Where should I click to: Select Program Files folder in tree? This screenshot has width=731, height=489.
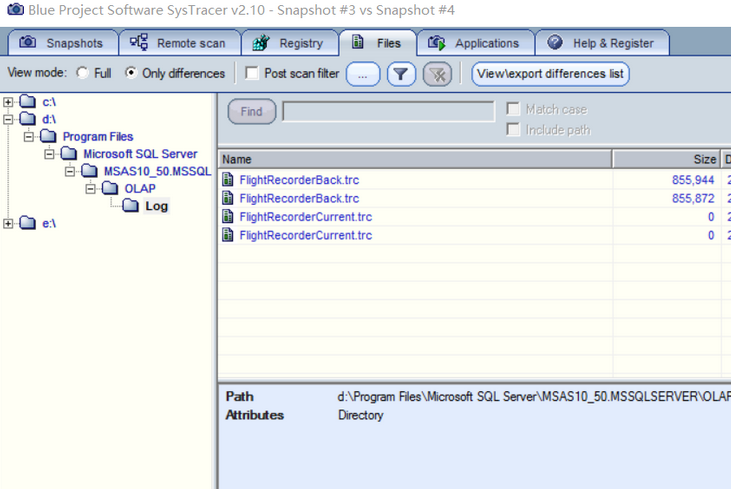click(x=98, y=137)
